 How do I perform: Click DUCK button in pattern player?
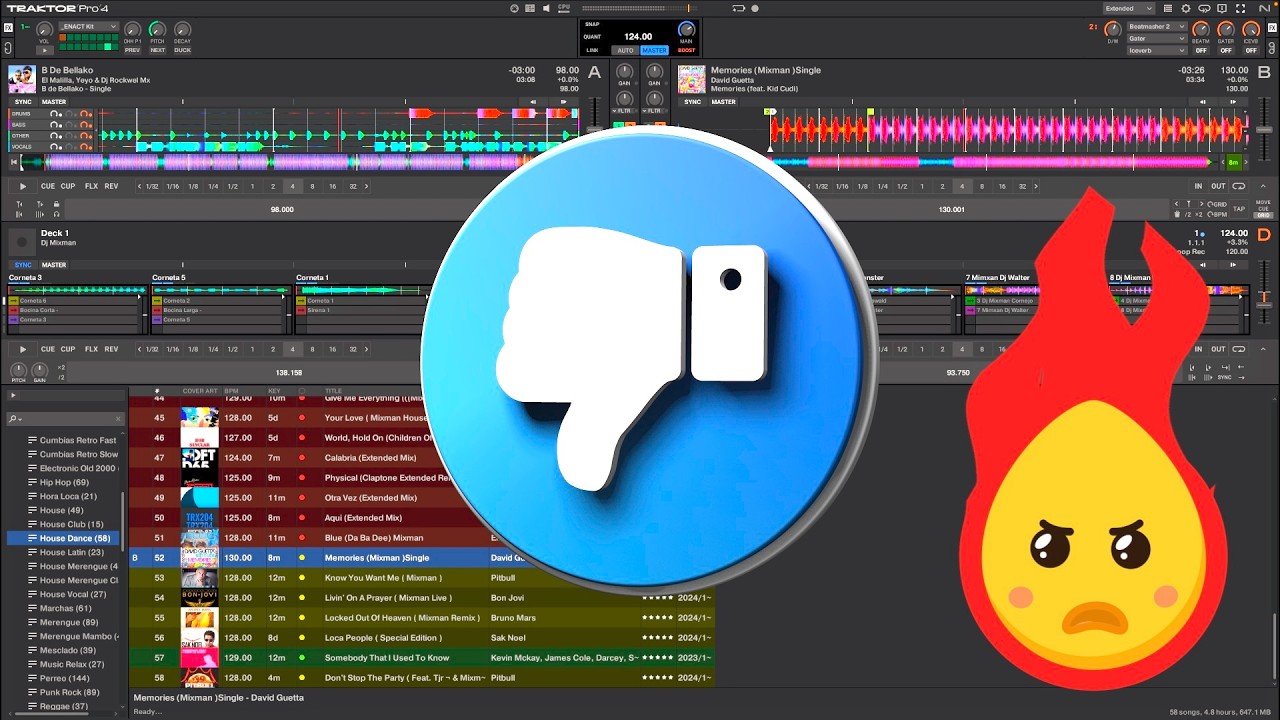coord(182,50)
